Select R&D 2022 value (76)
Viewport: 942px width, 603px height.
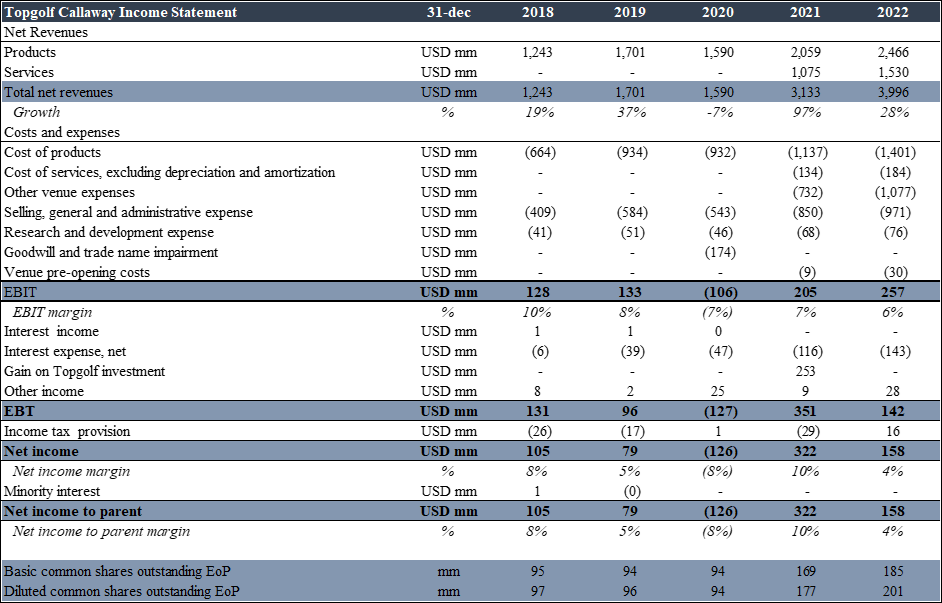coord(896,232)
